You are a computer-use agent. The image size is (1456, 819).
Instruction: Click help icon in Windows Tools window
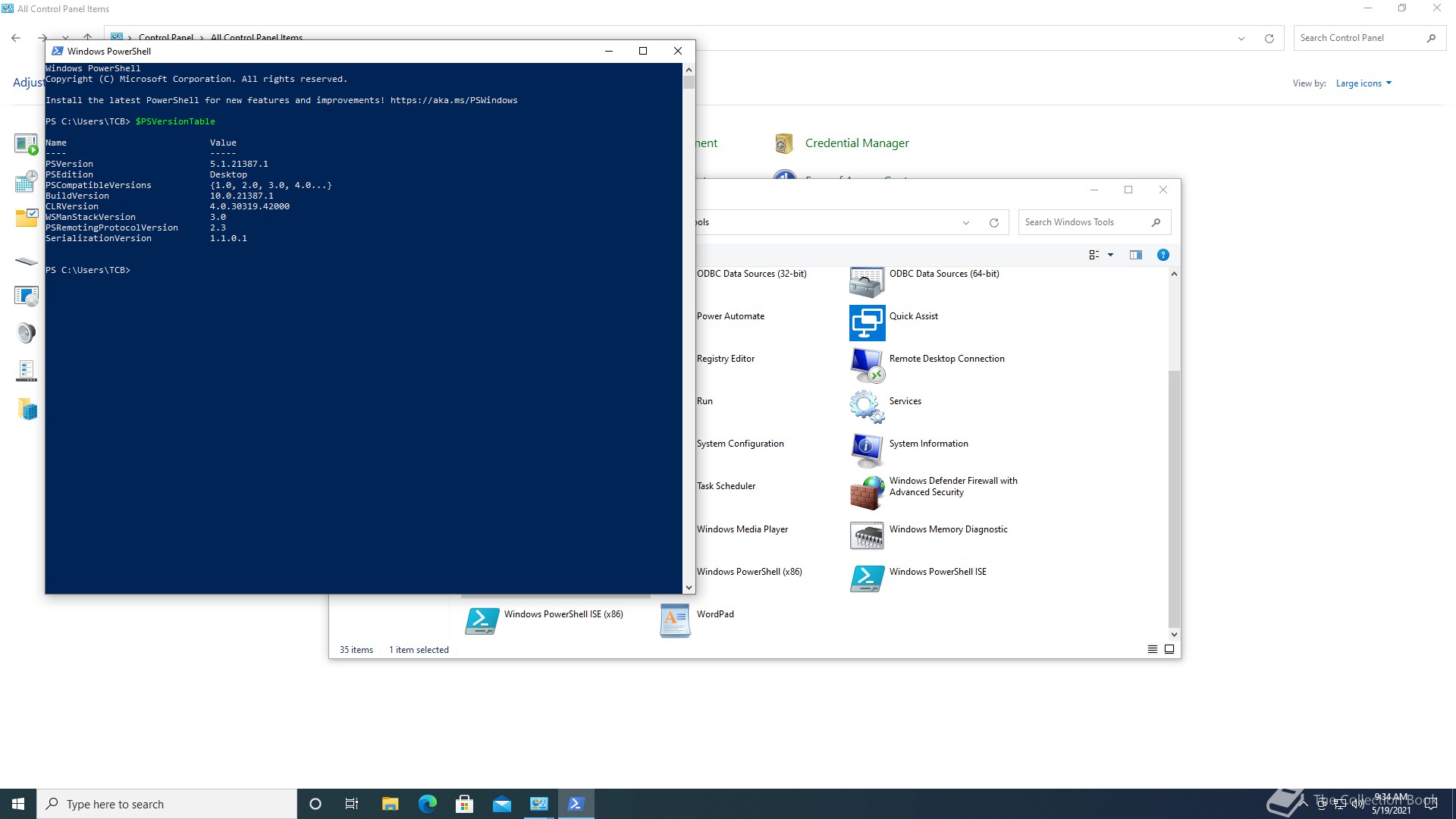click(1163, 255)
